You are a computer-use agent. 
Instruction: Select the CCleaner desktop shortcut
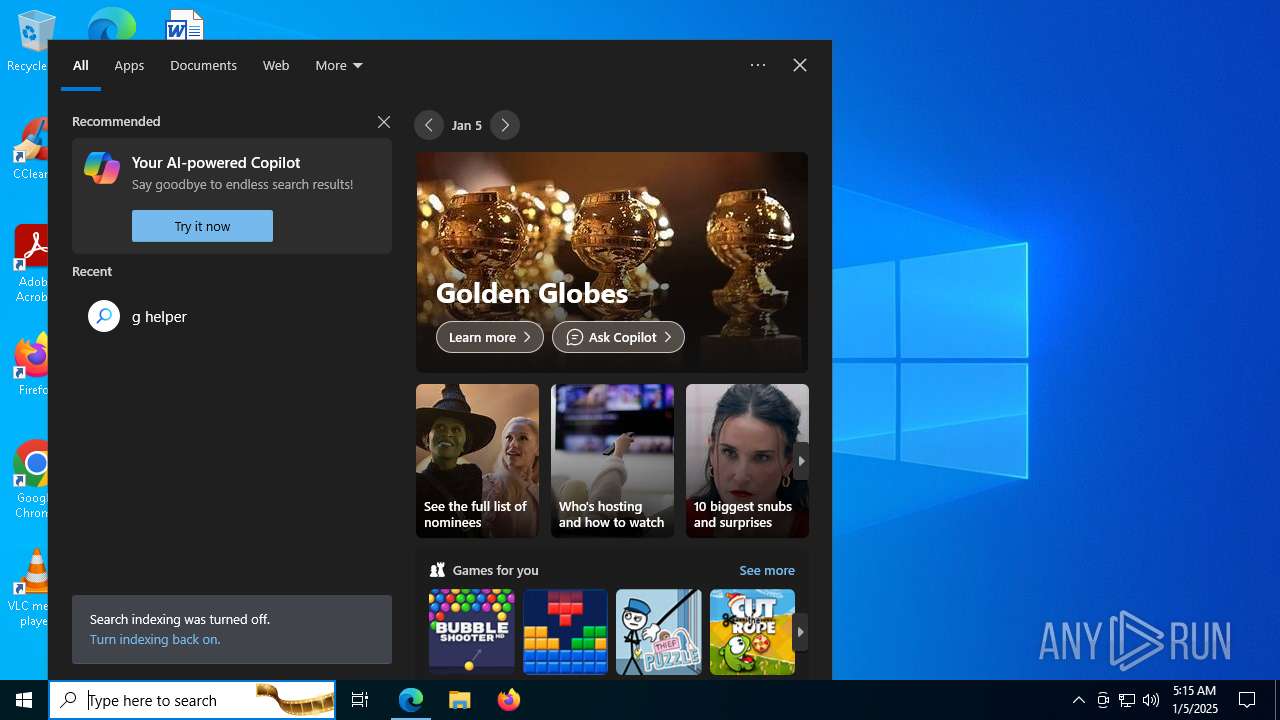[x=30, y=150]
